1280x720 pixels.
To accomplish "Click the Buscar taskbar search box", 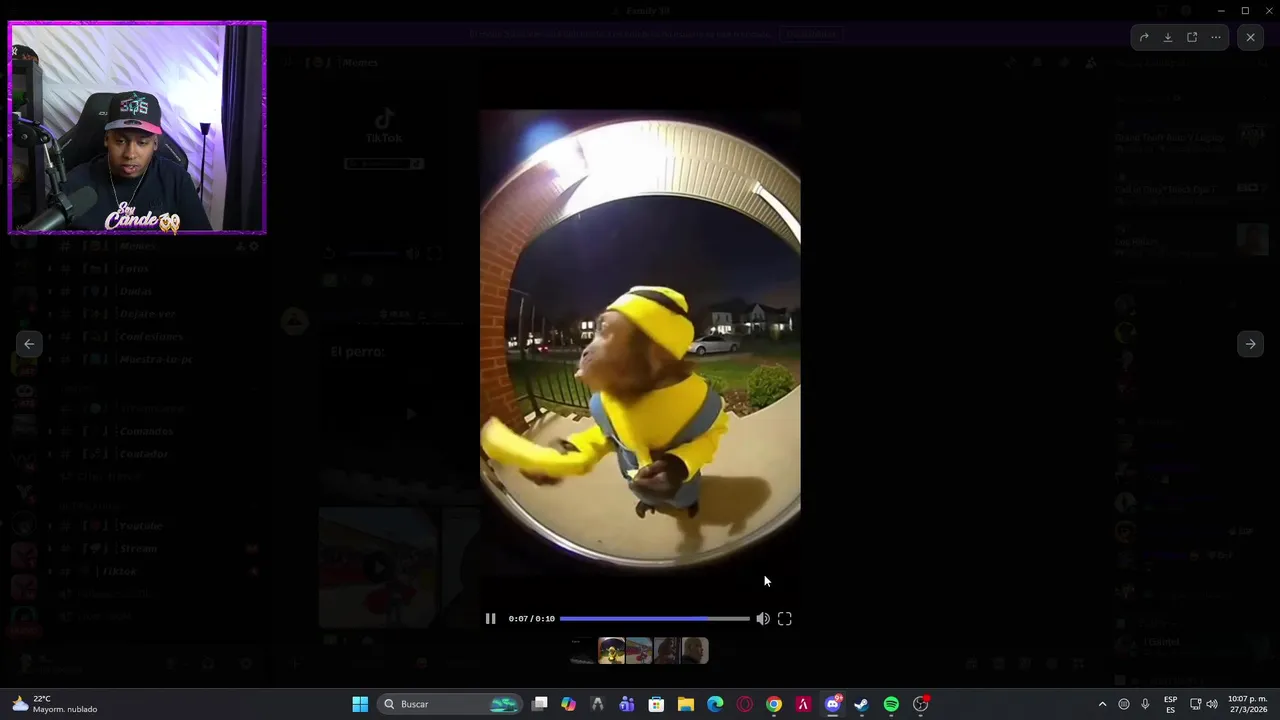I will point(450,704).
